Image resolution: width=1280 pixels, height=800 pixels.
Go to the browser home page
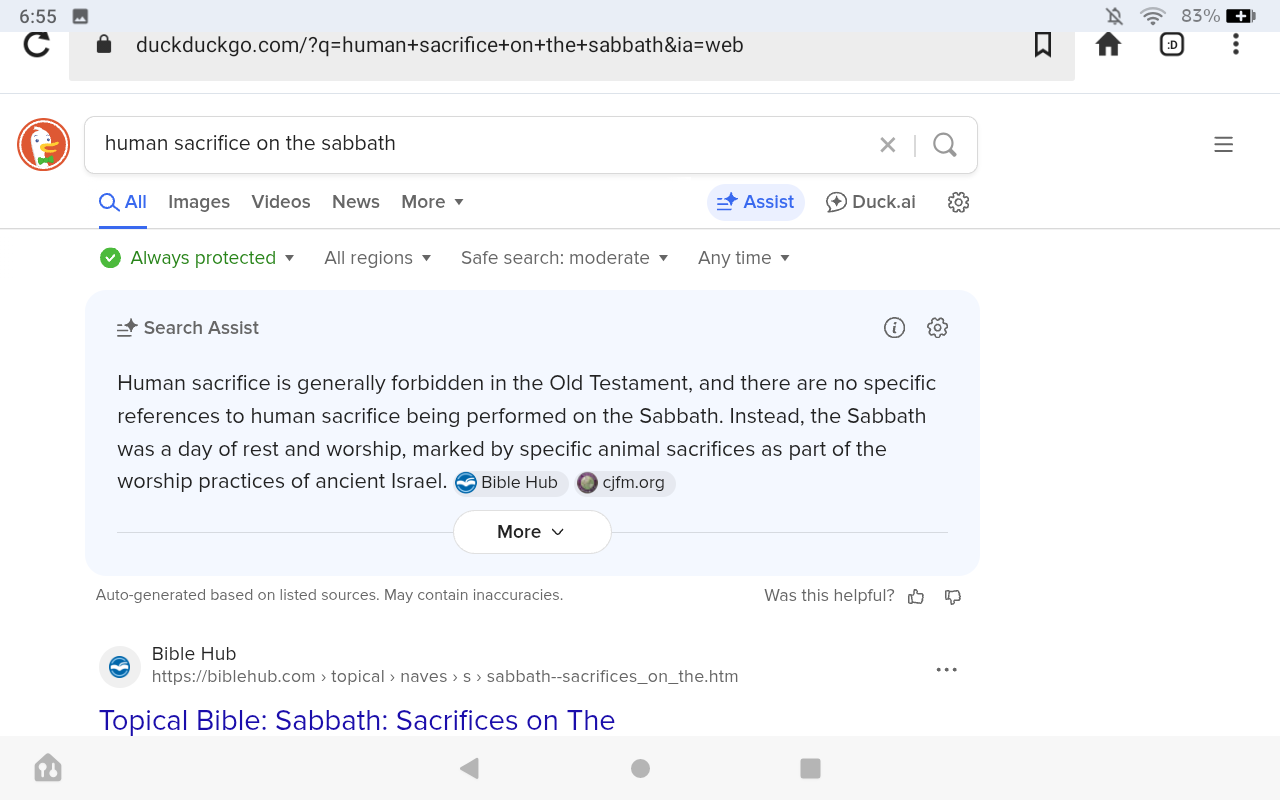coord(1108,44)
